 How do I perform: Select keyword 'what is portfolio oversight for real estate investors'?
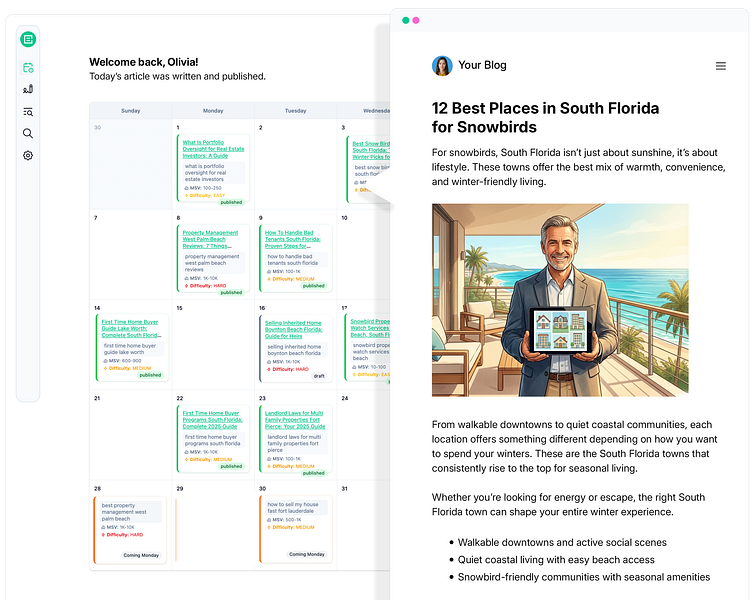pyautogui.click(x=214, y=173)
